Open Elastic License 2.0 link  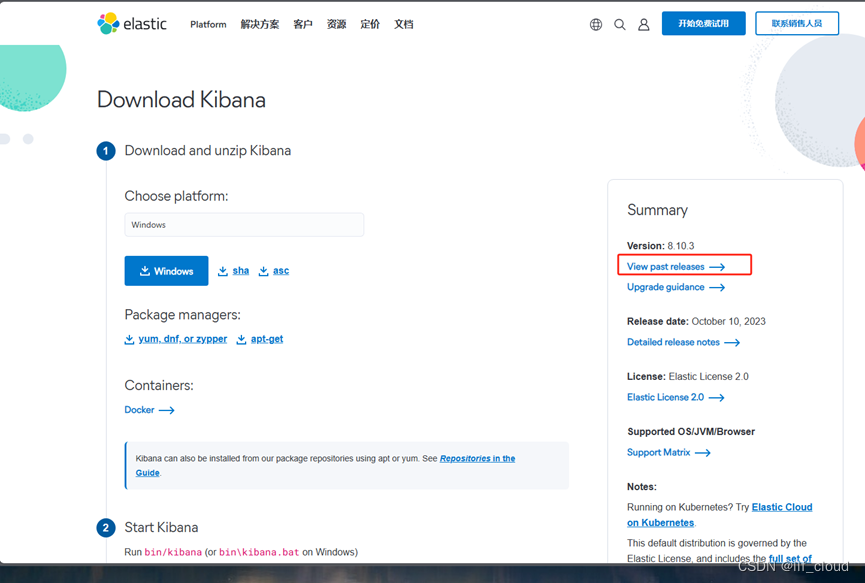click(676, 397)
